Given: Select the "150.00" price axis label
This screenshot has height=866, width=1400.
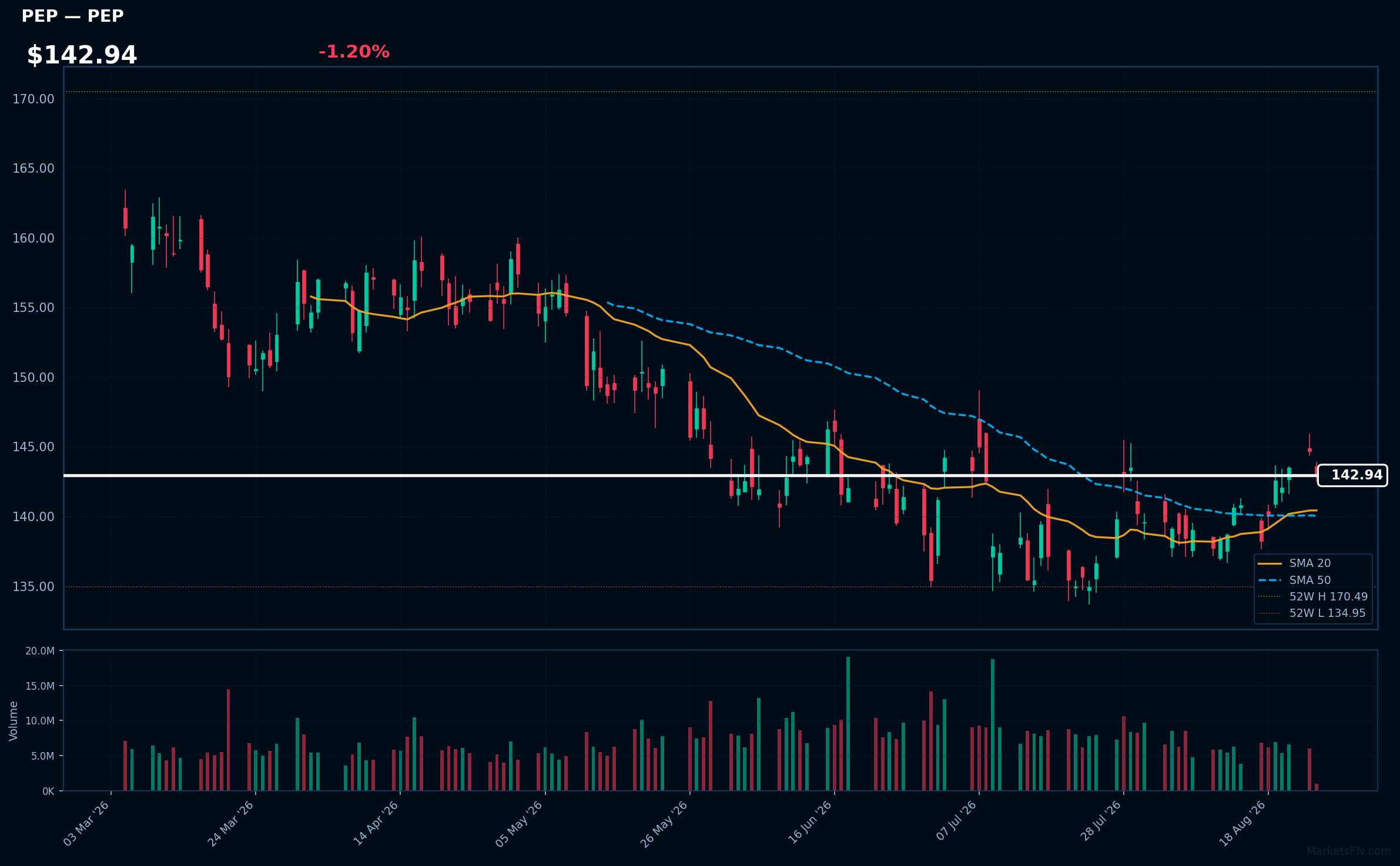Looking at the screenshot, I should [34, 377].
